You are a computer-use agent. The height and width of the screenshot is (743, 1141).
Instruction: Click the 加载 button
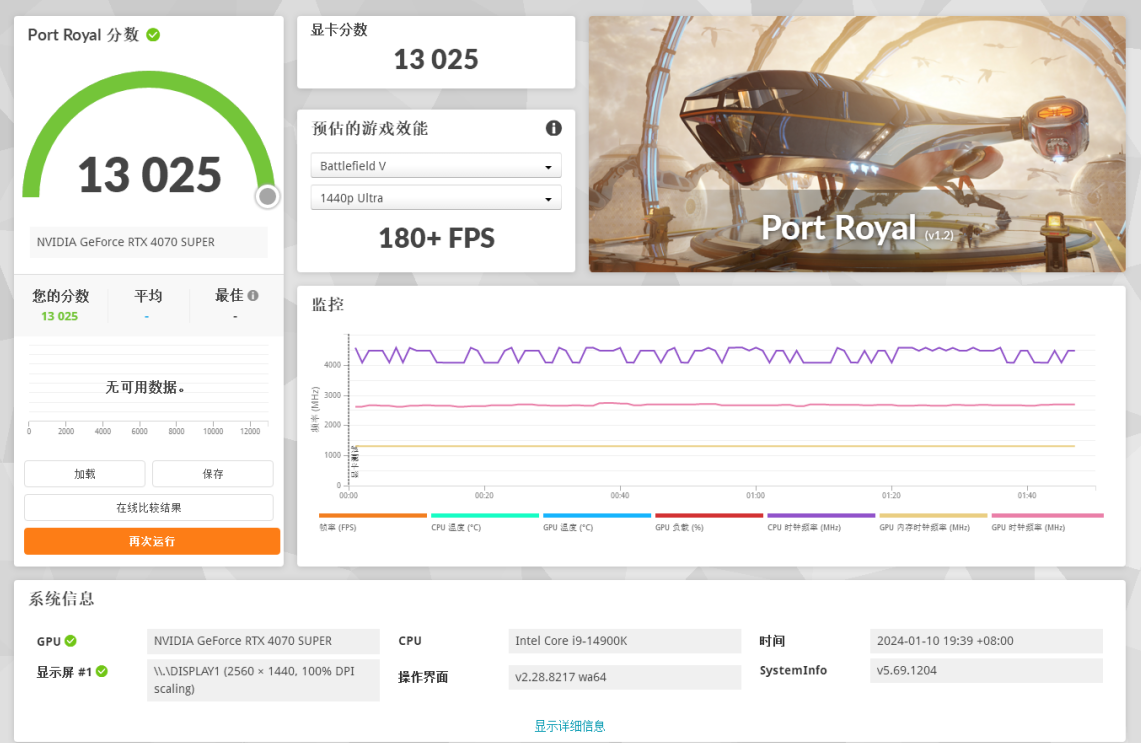[x=84, y=474]
